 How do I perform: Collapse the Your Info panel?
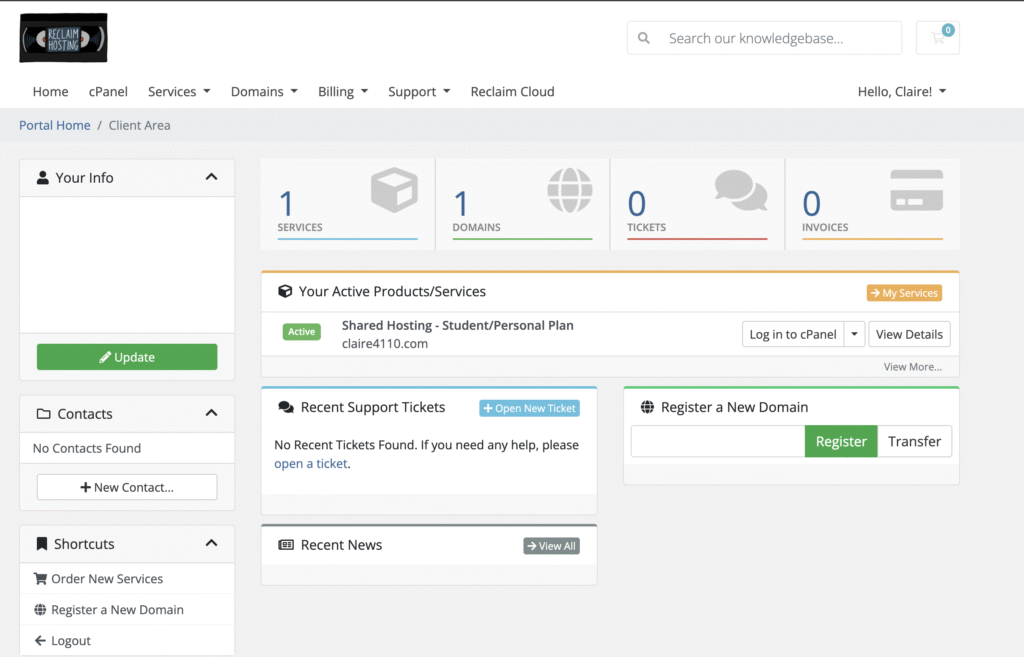pos(211,177)
